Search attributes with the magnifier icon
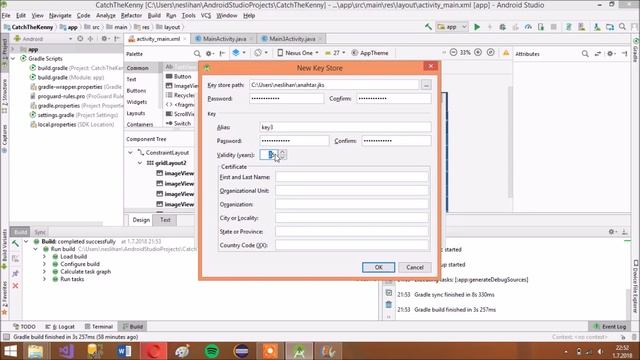Image resolution: width=640 pixels, height=360 pixels. click(x=585, y=53)
